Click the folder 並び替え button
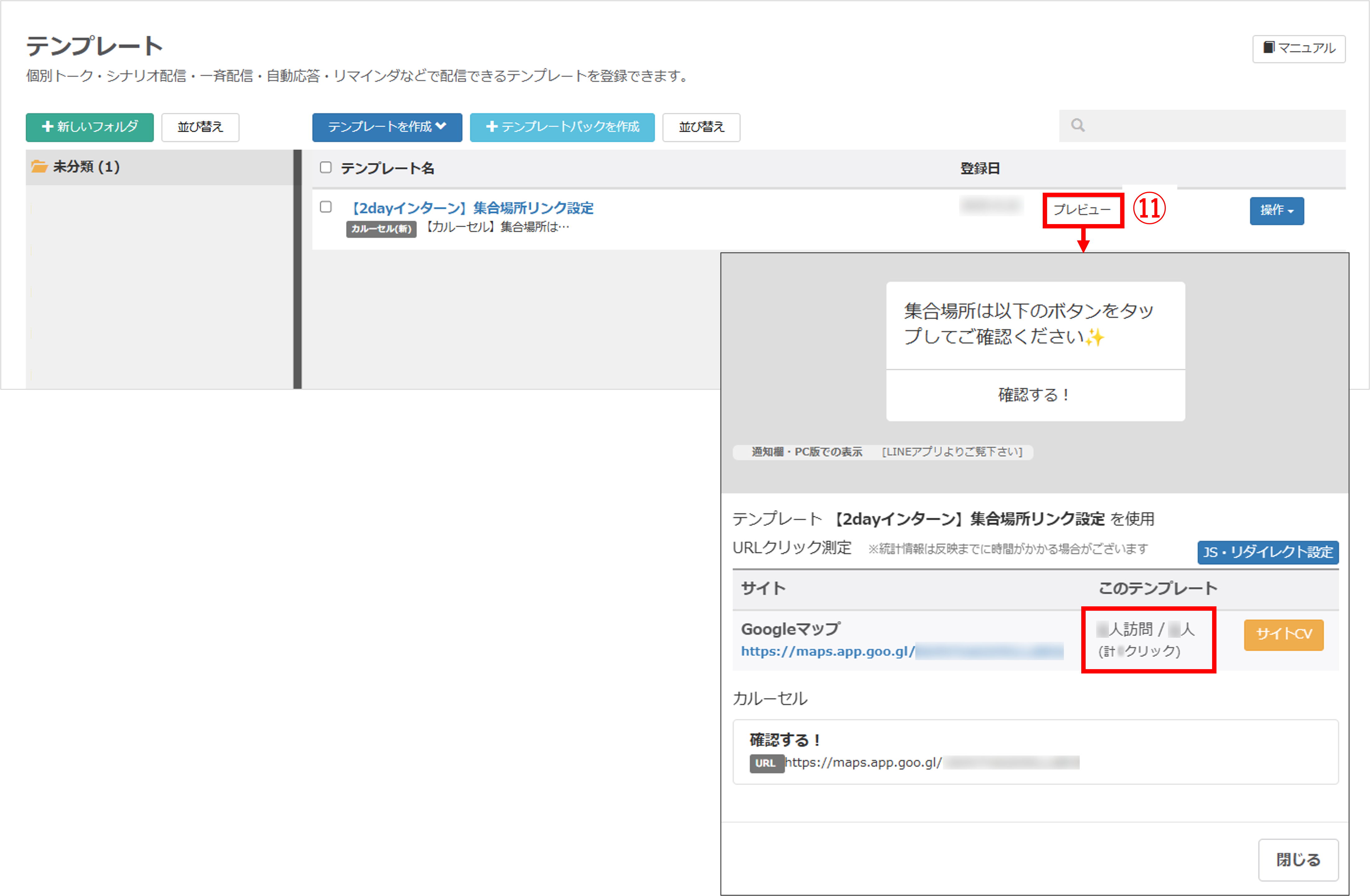The width and height of the screenshot is (1370, 896). point(200,127)
